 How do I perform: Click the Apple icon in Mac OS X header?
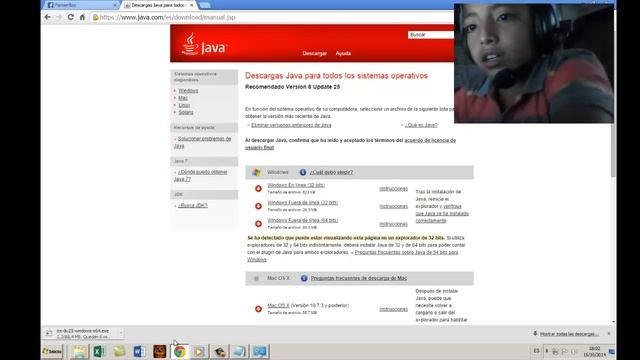256,278
